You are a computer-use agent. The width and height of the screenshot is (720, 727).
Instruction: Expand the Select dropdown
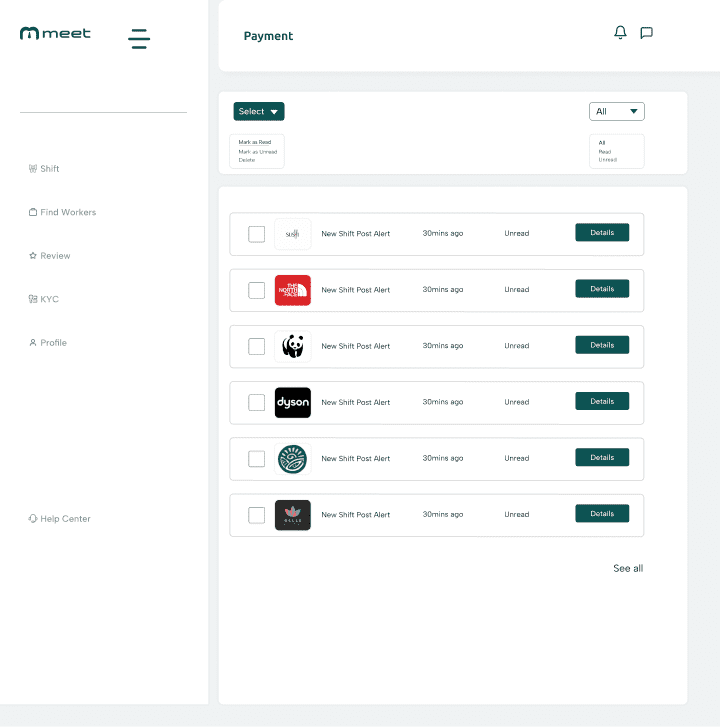tap(259, 111)
